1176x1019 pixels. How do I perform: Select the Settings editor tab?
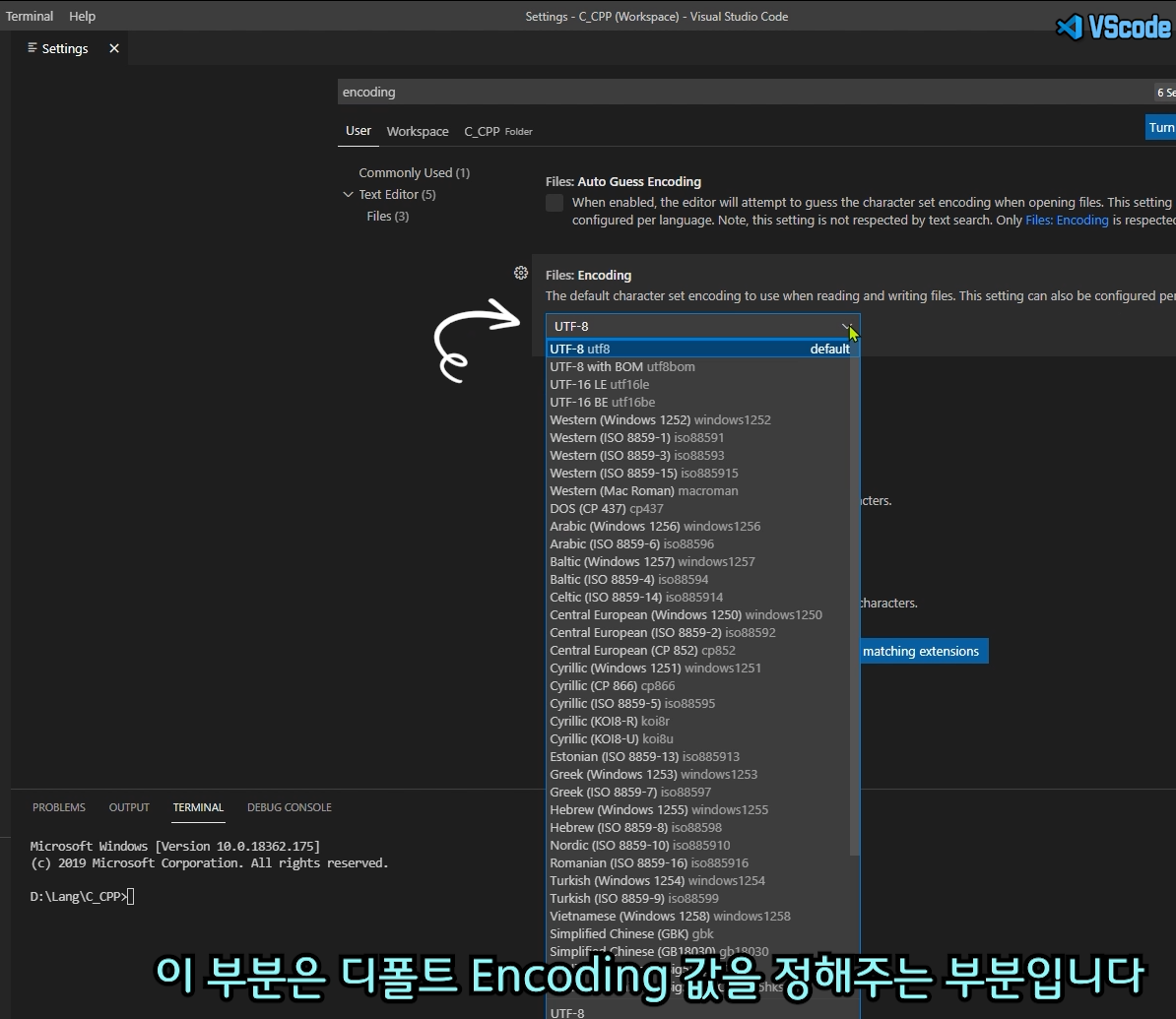[x=64, y=48]
